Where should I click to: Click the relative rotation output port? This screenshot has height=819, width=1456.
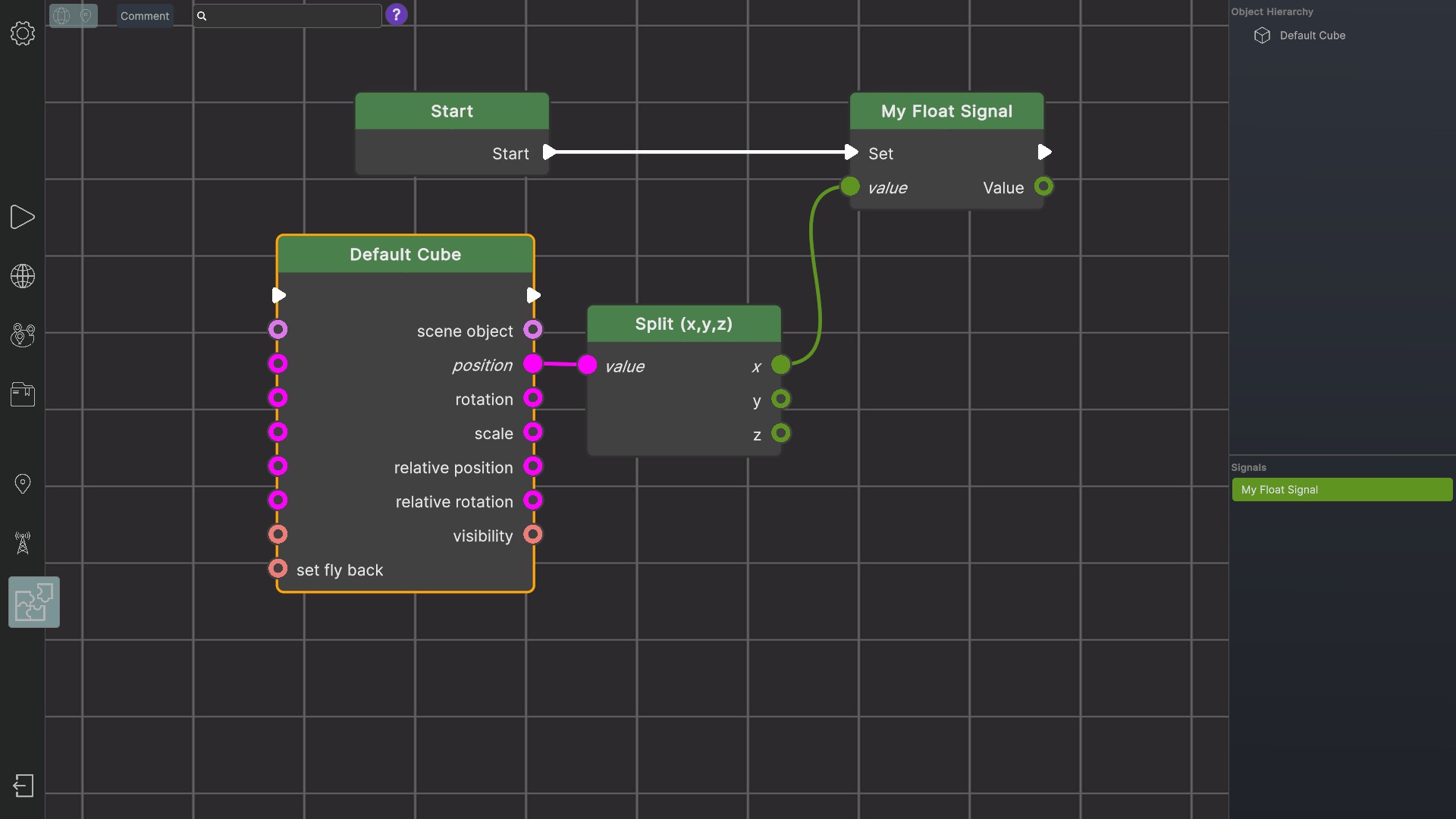click(533, 500)
